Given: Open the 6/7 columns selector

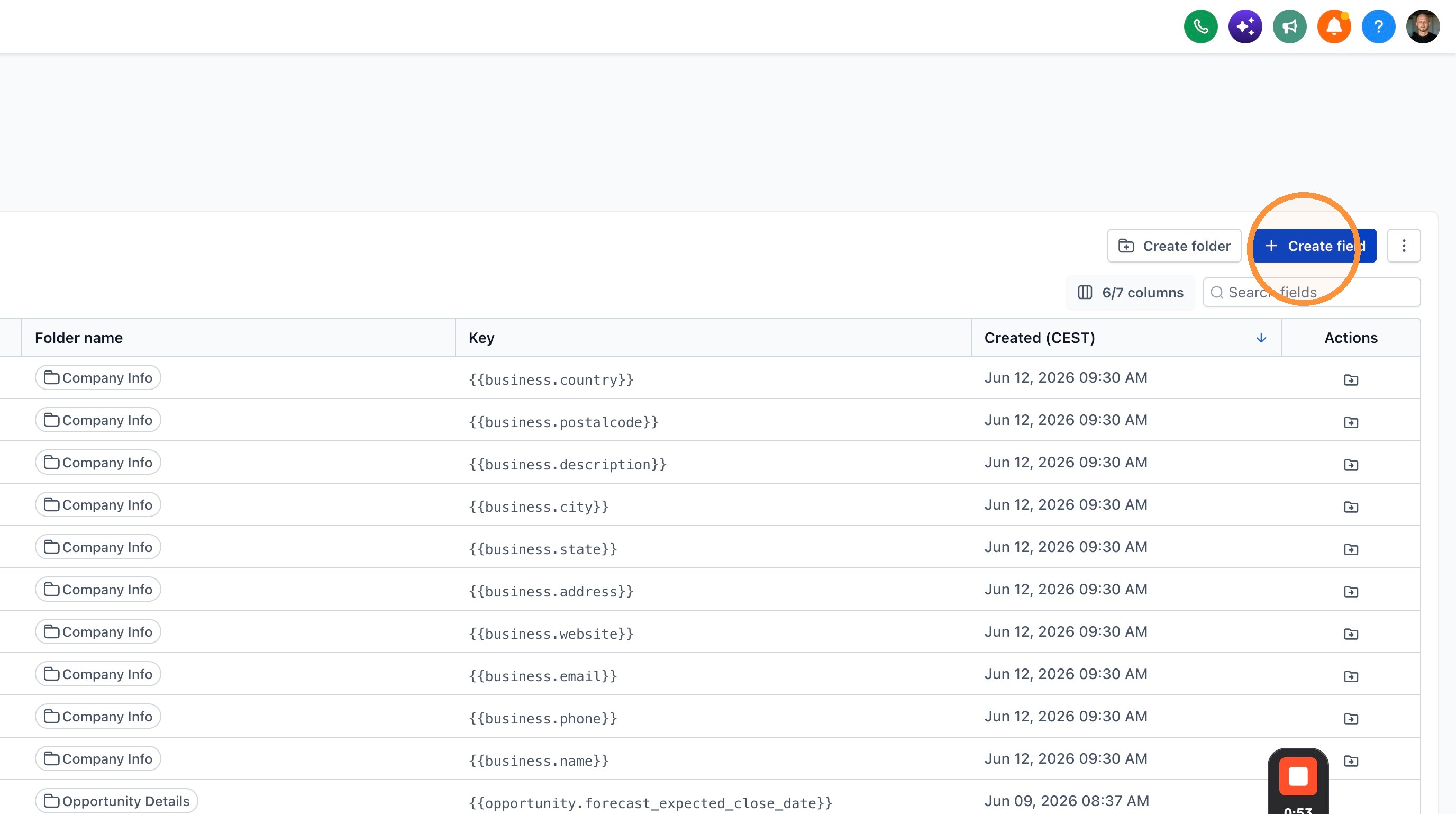Looking at the screenshot, I should [x=1131, y=293].
